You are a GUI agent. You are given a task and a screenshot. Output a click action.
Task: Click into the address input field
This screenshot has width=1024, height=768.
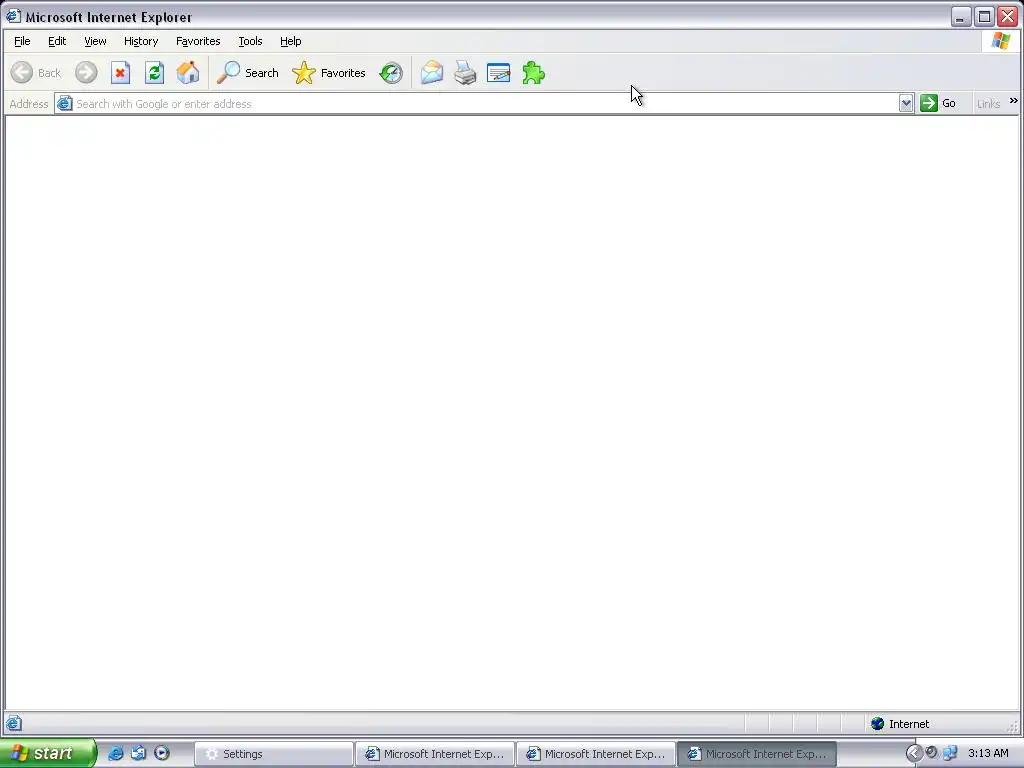(486, 103)
